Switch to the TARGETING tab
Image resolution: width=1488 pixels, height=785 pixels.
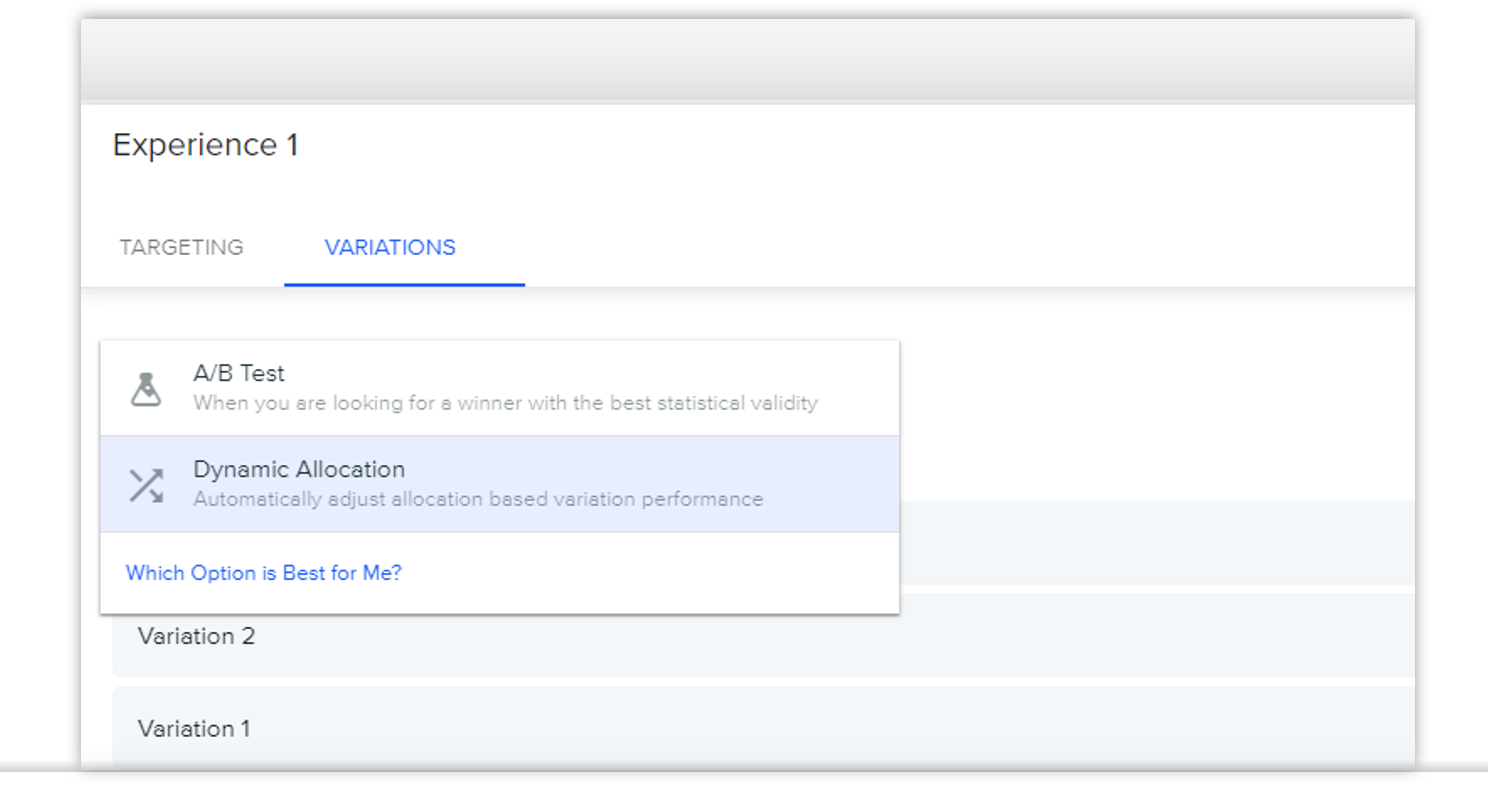(x=181, y=247)
